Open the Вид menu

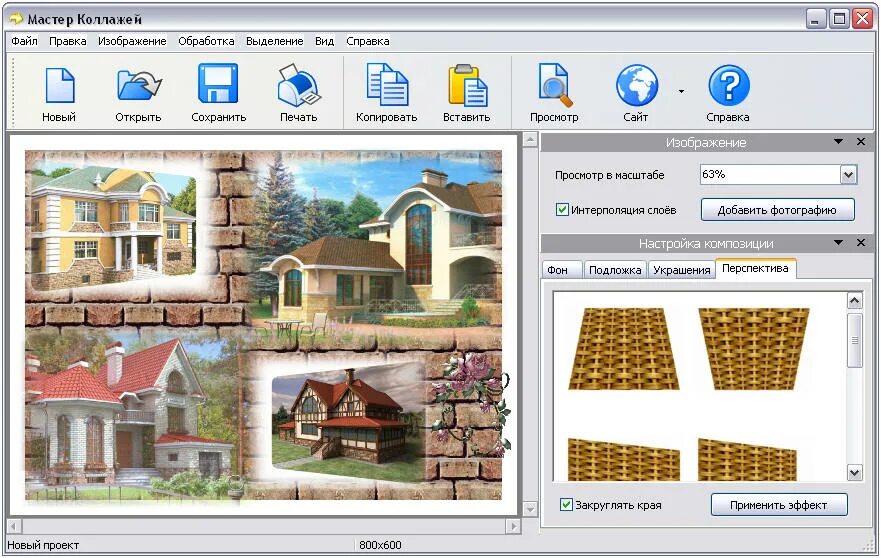point(325,41)
